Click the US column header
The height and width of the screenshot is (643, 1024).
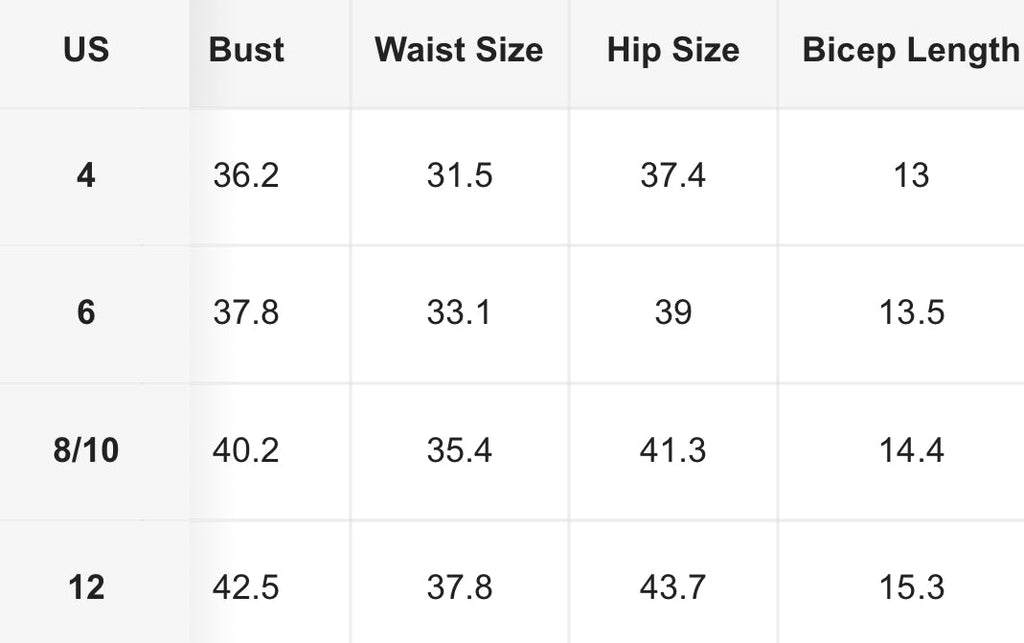[x=86, y=50]
